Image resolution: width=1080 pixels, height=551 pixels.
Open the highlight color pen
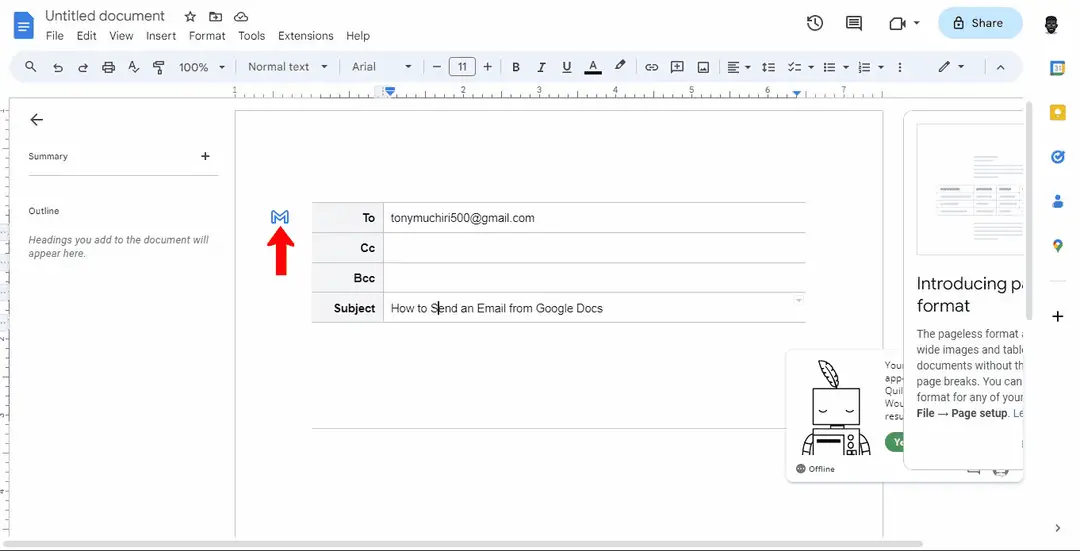pos(620,66)
